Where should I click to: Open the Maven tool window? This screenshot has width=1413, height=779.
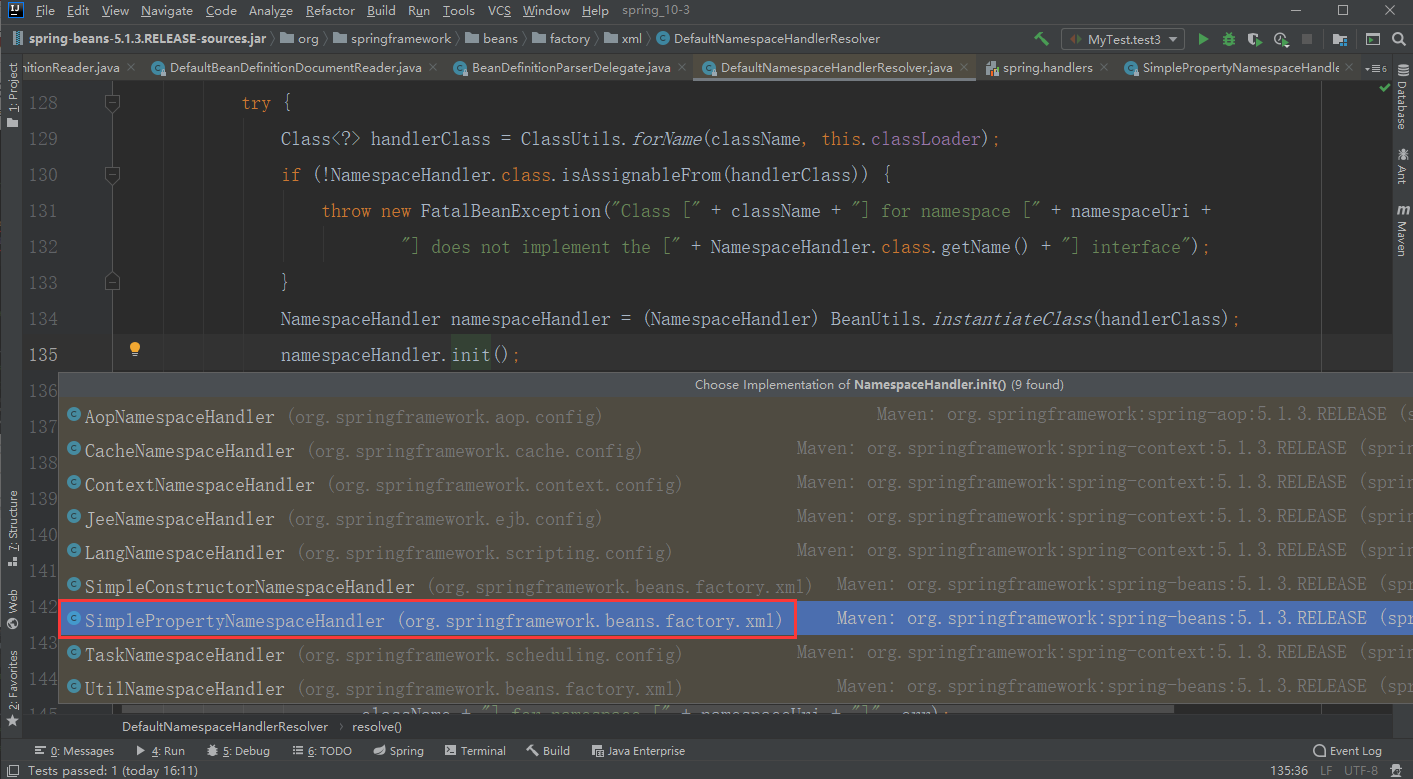click(1402, 232)
